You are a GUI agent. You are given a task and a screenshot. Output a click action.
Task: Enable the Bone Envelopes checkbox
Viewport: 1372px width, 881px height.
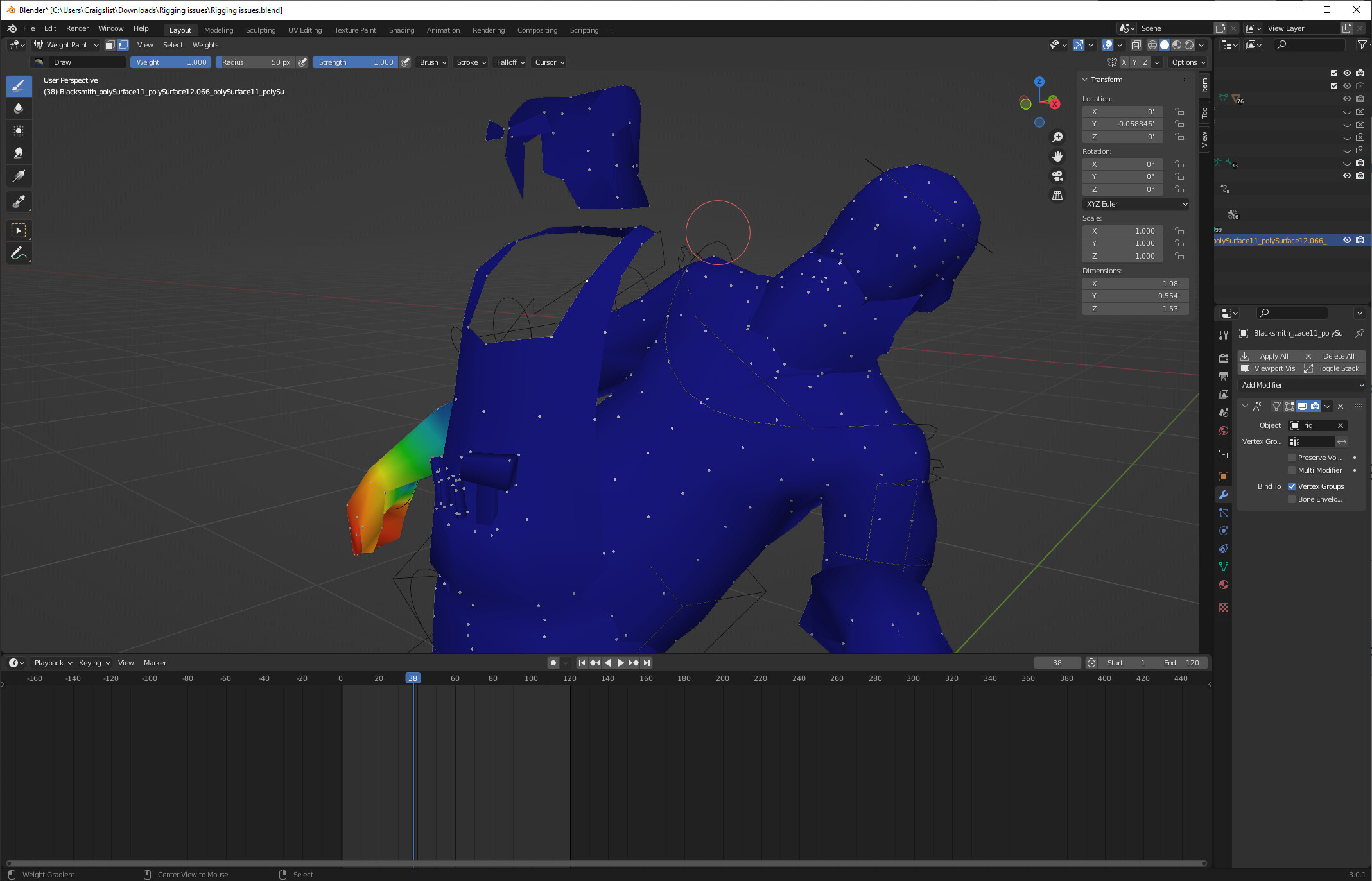point(1292,499)
